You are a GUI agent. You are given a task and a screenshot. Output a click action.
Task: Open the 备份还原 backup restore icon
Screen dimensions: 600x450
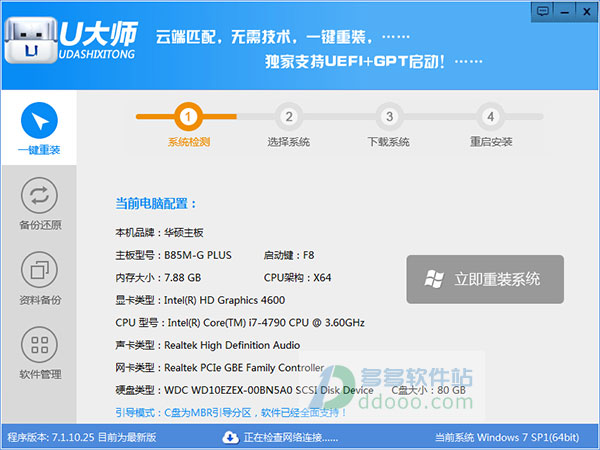[x=39, y=196]
